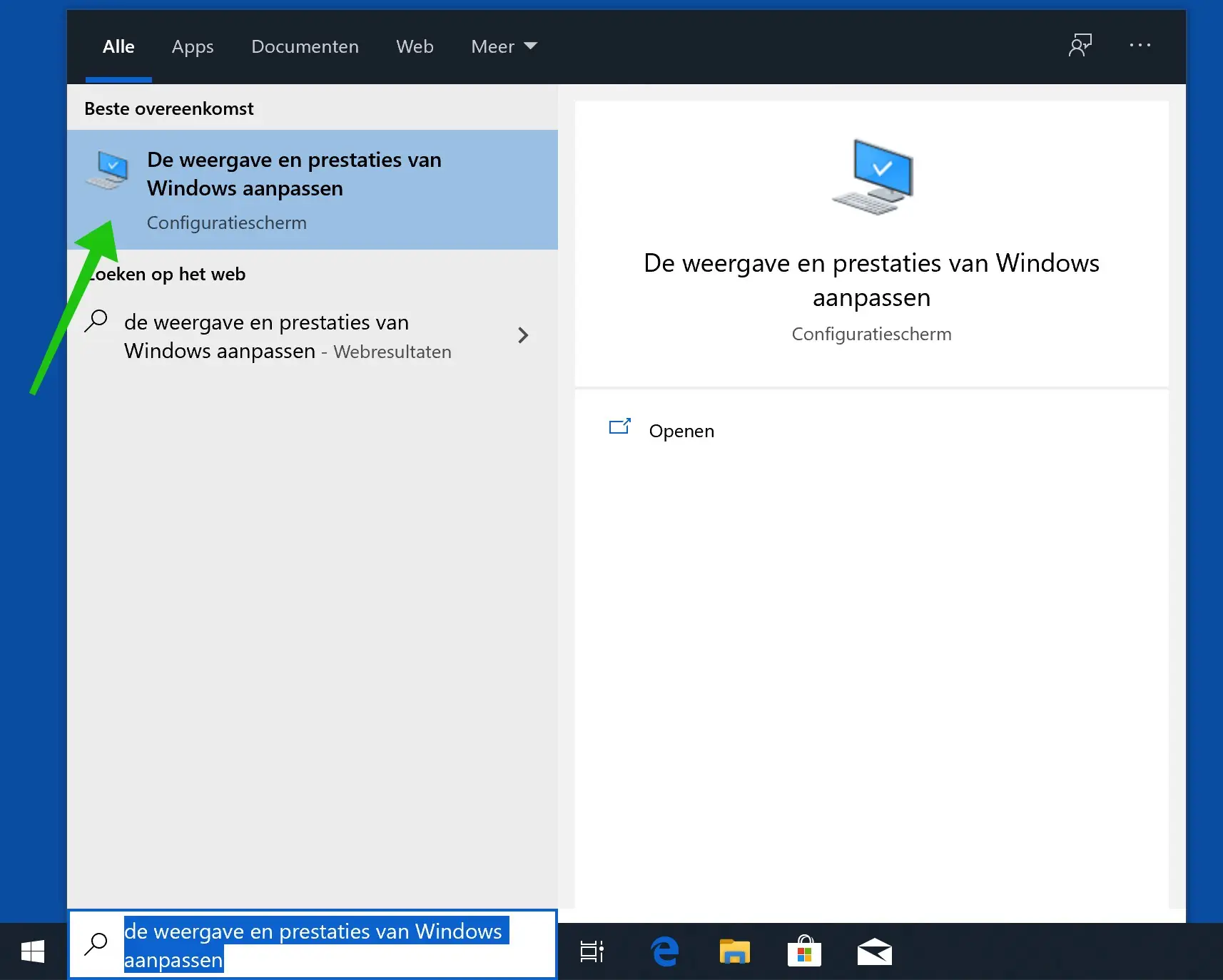This screenshot has width=1223, height=980.
Task: Open Task View from the taskbar
Action: coord(592,951)
